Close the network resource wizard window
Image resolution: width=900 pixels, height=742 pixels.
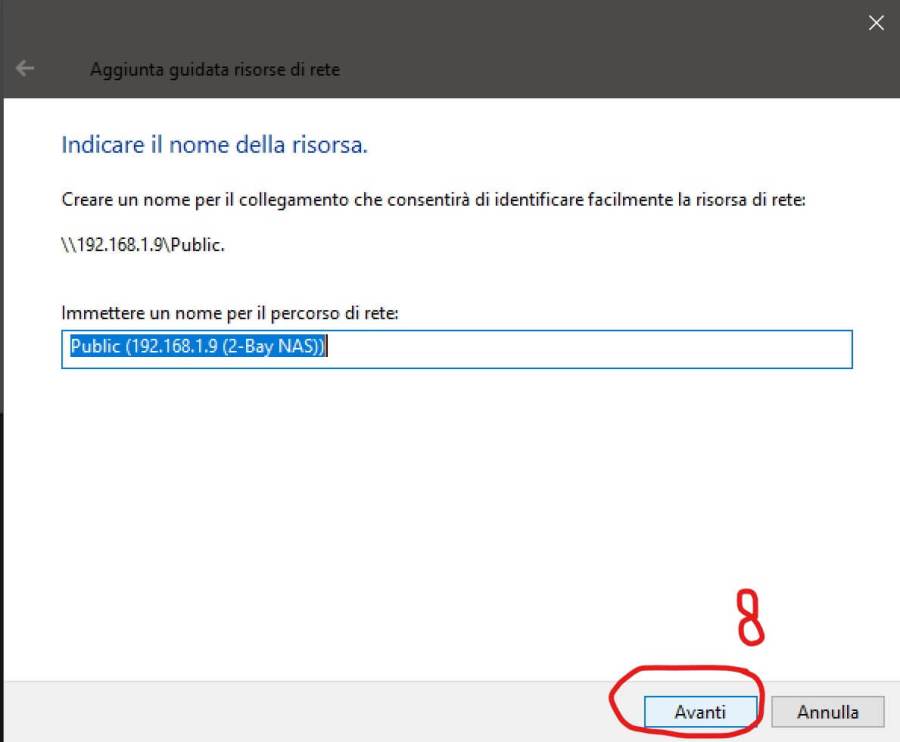point(876,23)
